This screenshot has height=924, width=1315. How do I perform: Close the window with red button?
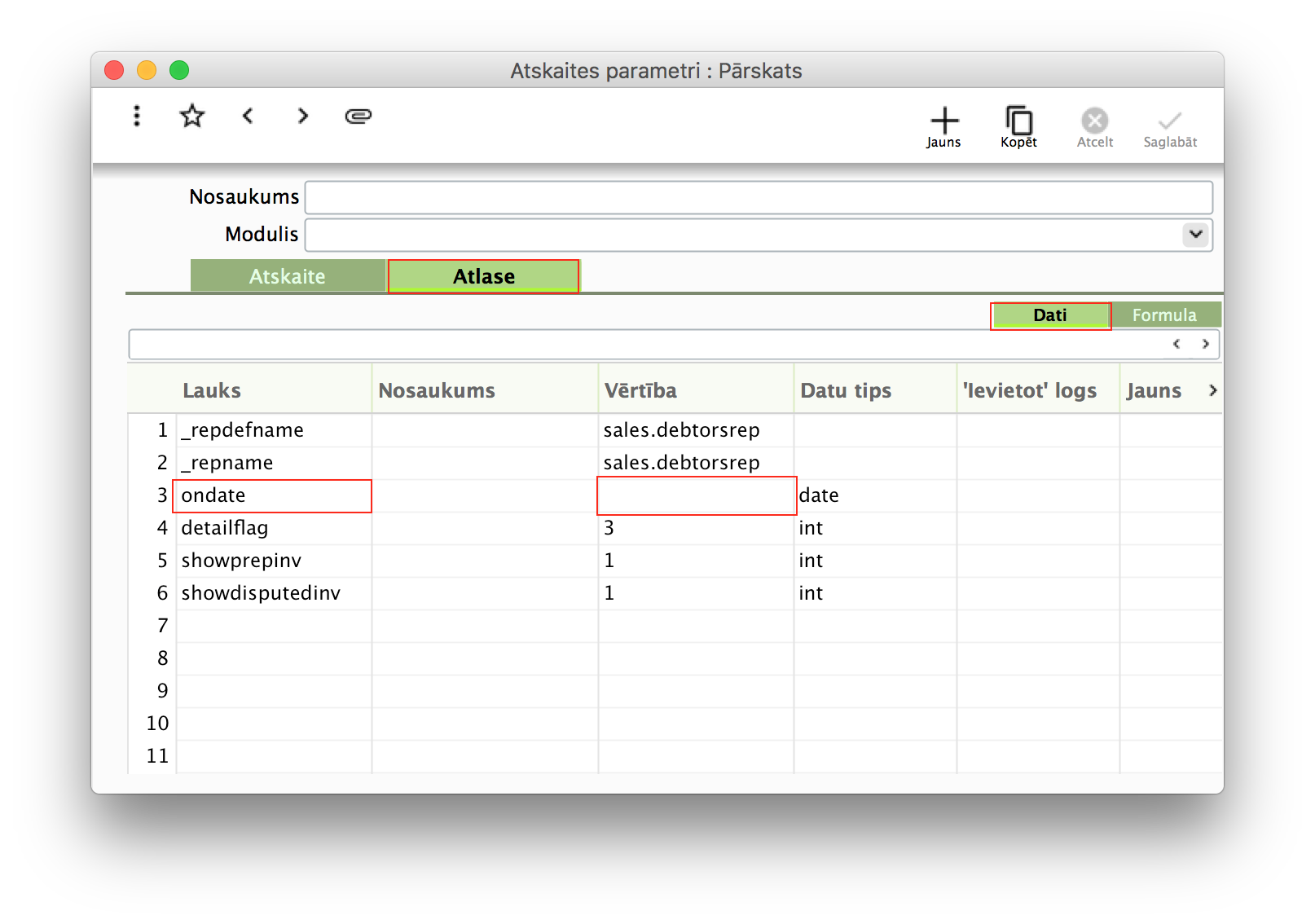pyautogui.click(x=114, y=70)
